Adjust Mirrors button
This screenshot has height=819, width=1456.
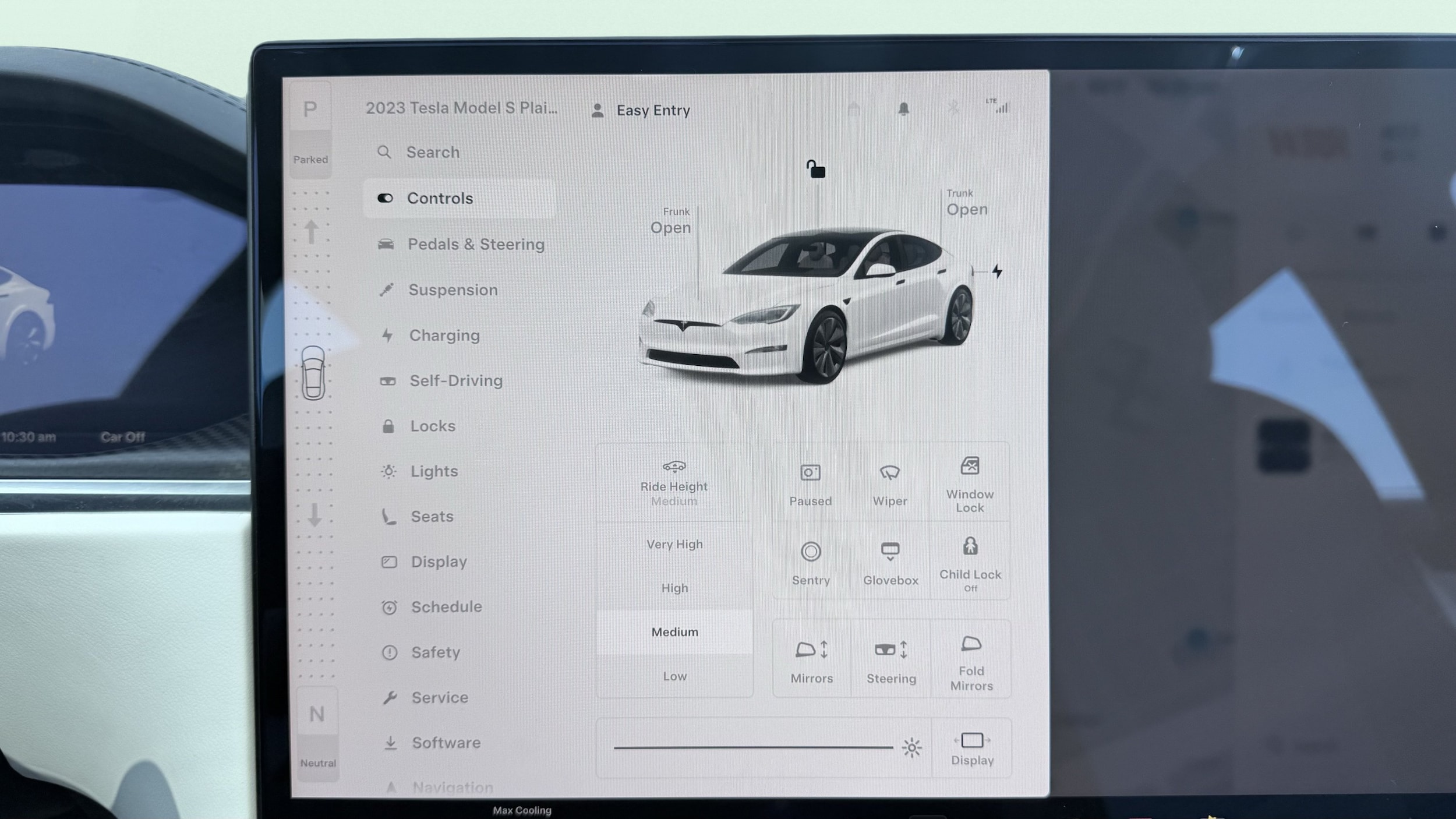coord(812,659)
